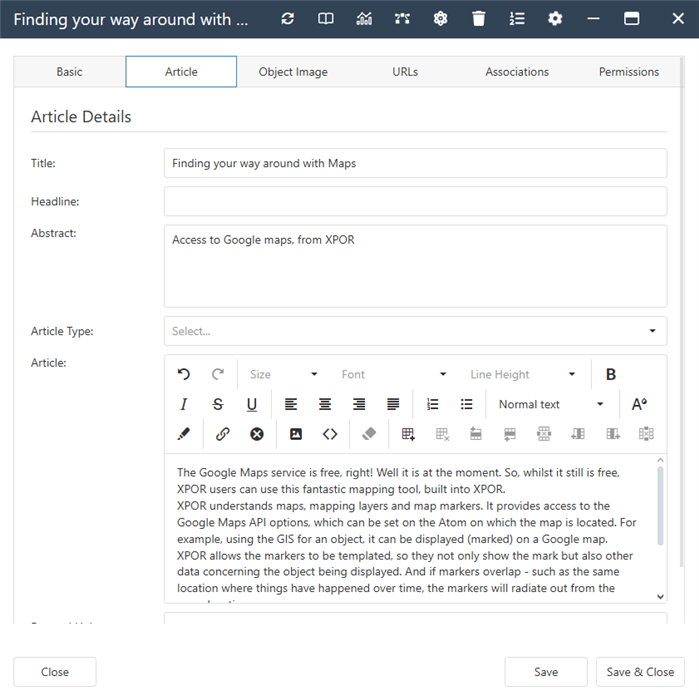The height and width of the screenshot is (700, 699).
Task: Click the delete row icon
Action: click(x=544, y=434)
